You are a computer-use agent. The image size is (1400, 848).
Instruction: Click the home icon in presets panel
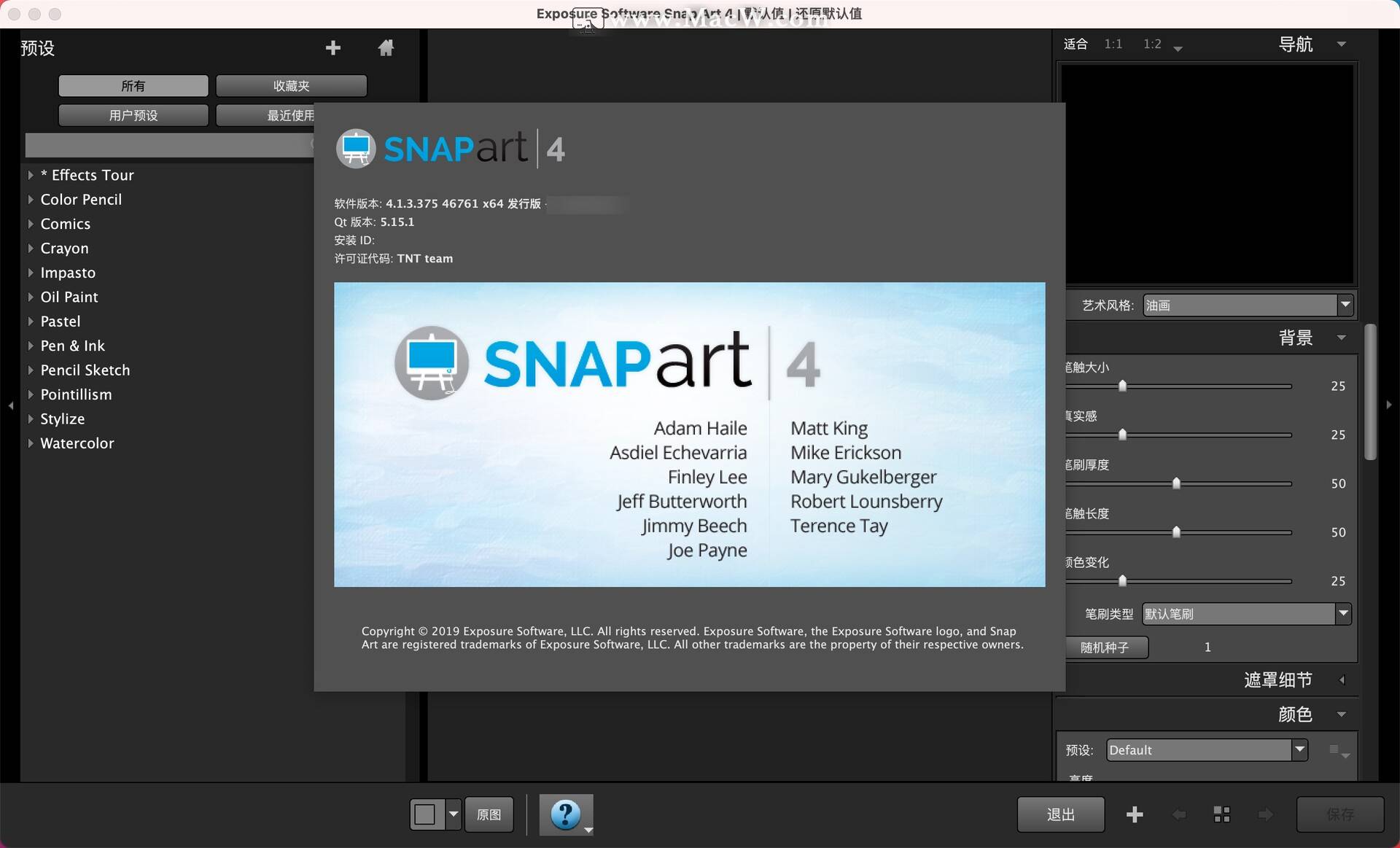pyautogui.click(x=386, y=48)
